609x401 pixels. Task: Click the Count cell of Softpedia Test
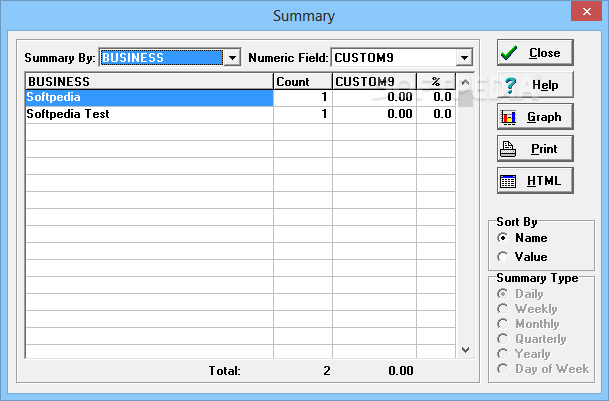click(x=303, y=114)
